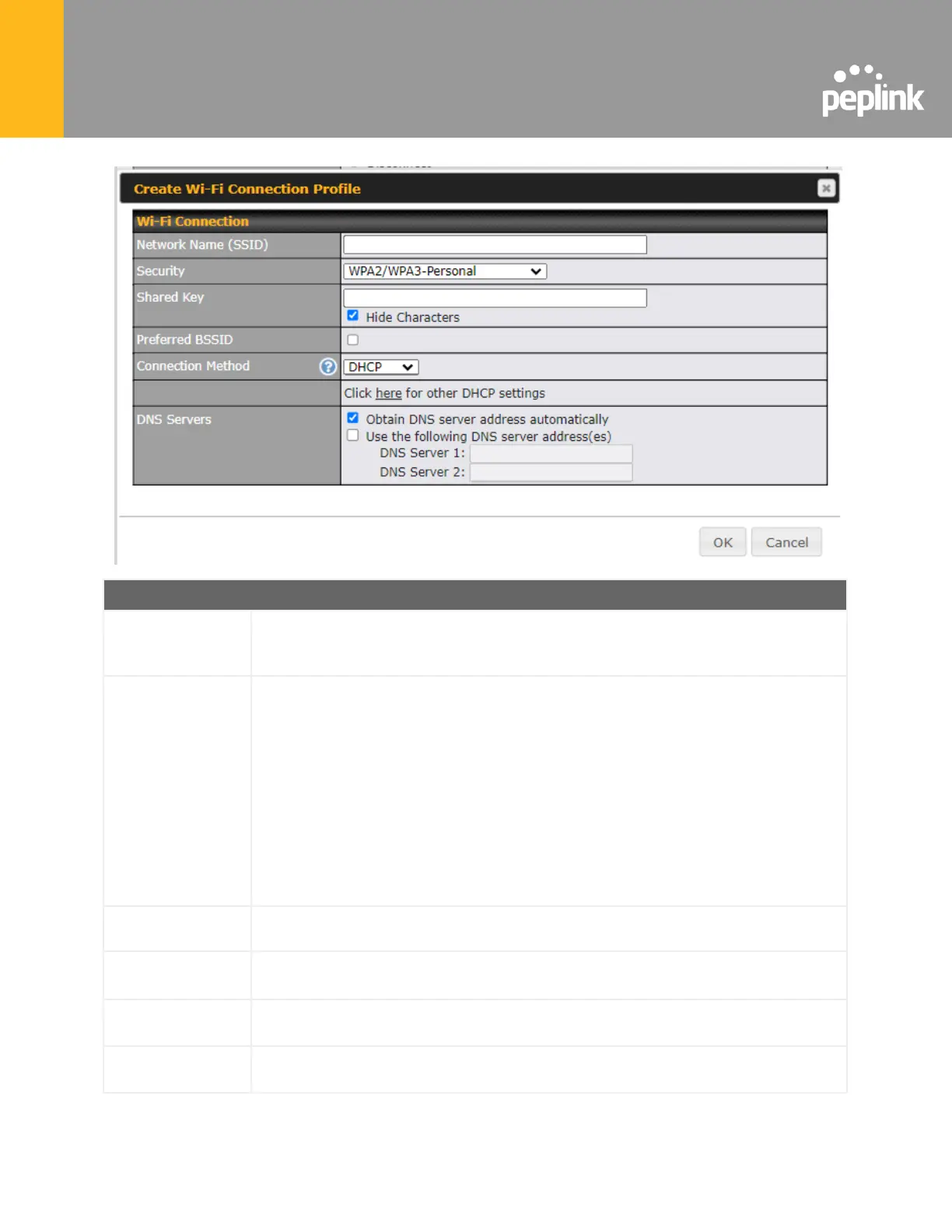952x1232 pixels.
Task: Select the Wi-Fi Connection section header
Action: (x=480, y=222)
